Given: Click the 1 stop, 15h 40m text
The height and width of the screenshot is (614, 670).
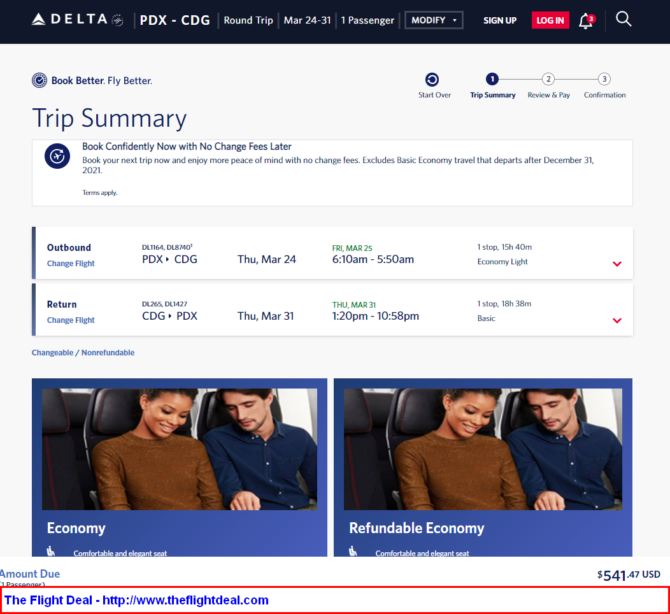Looking at the screenshot, I should tap(504, 247).
